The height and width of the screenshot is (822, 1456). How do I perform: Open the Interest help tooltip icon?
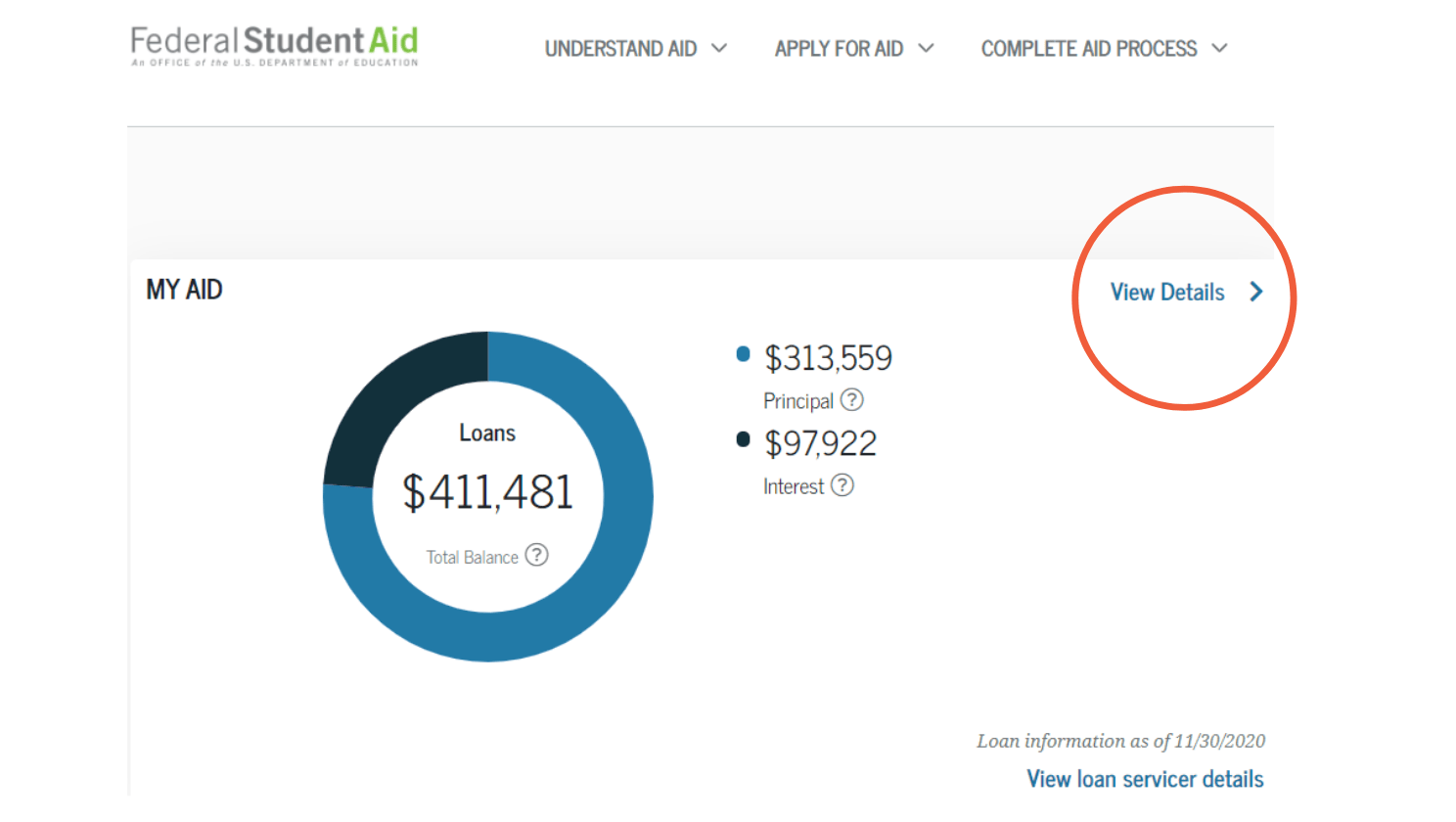click(x=842, y=485)
